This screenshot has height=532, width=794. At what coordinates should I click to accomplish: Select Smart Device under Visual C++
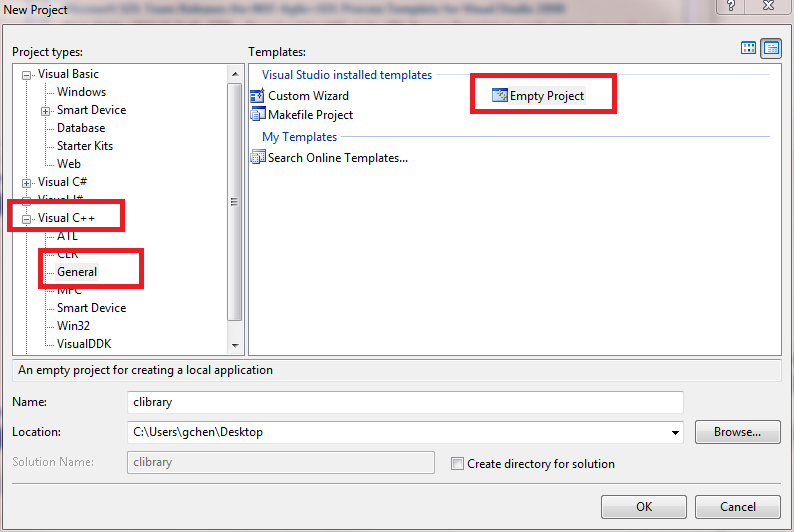click(91, 308)
